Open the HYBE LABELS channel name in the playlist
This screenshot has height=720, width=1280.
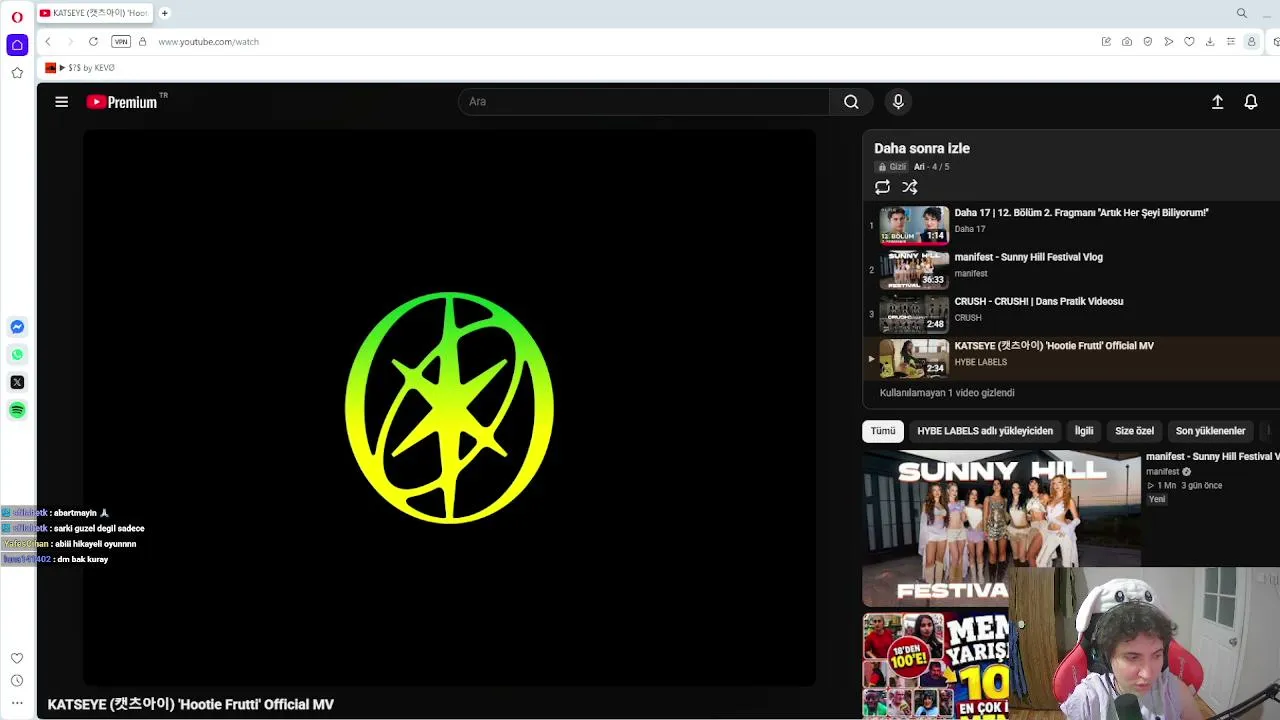pyautogui.click(x=980, y=362)
